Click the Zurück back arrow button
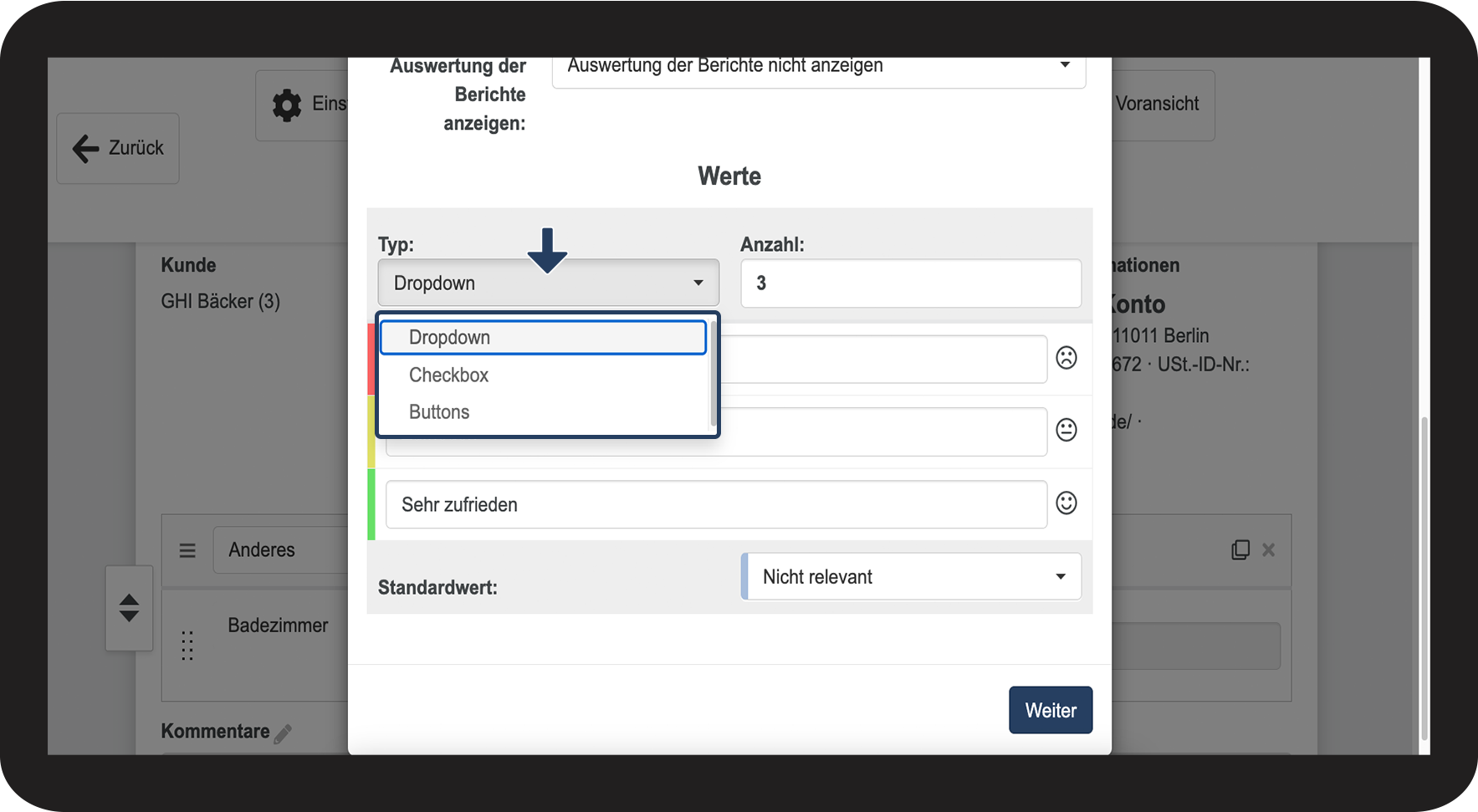 point(118,148)
